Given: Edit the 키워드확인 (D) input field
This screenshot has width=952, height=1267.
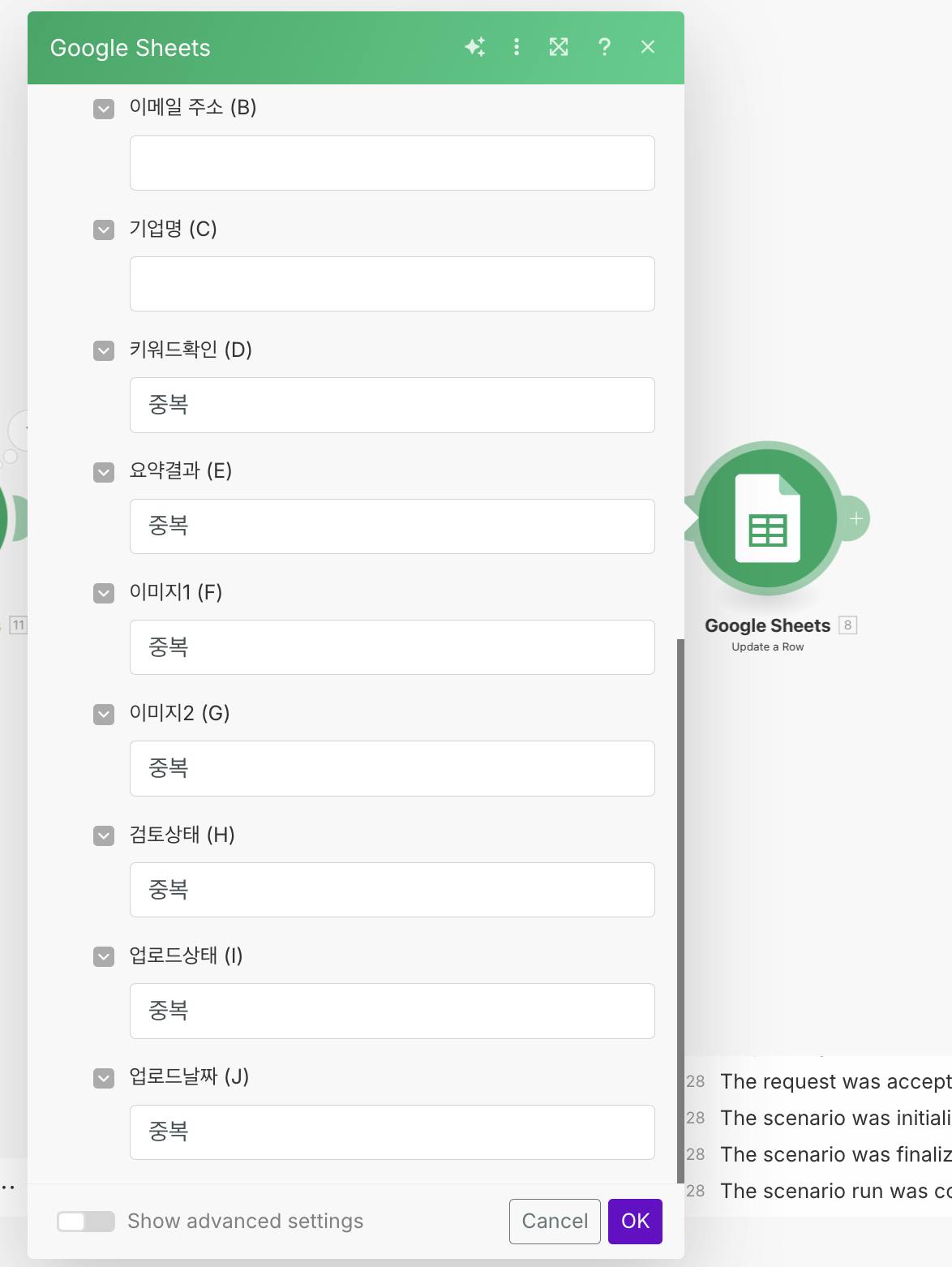Looking at the screenshot, I should (392, 405).
